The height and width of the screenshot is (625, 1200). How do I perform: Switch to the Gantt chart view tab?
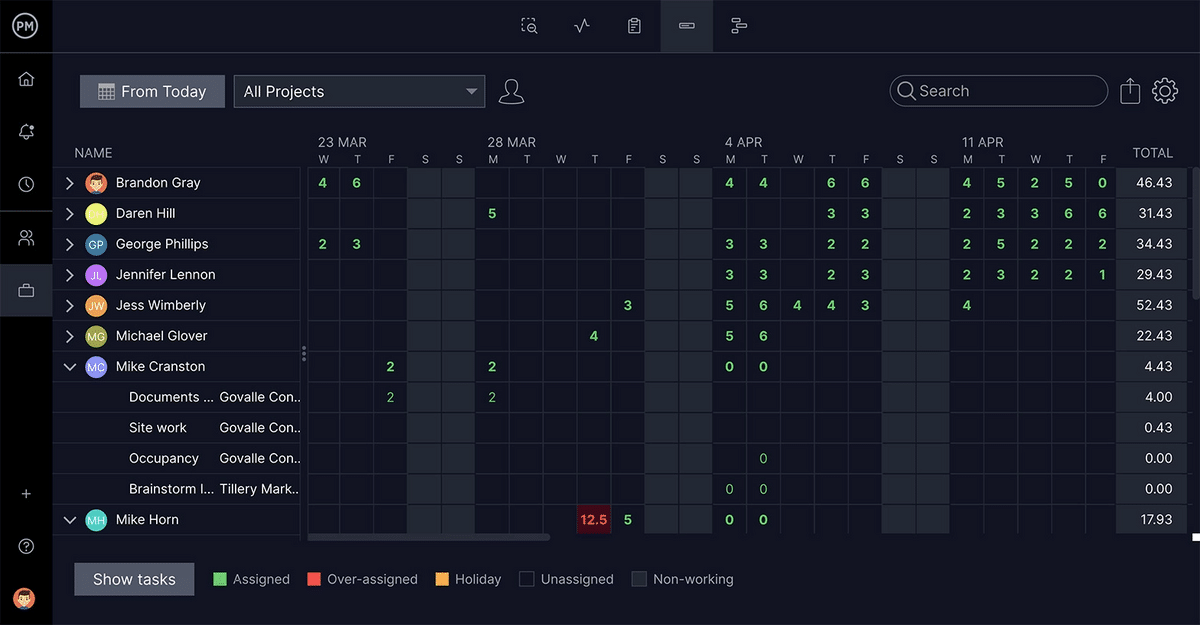pos(739,26)
